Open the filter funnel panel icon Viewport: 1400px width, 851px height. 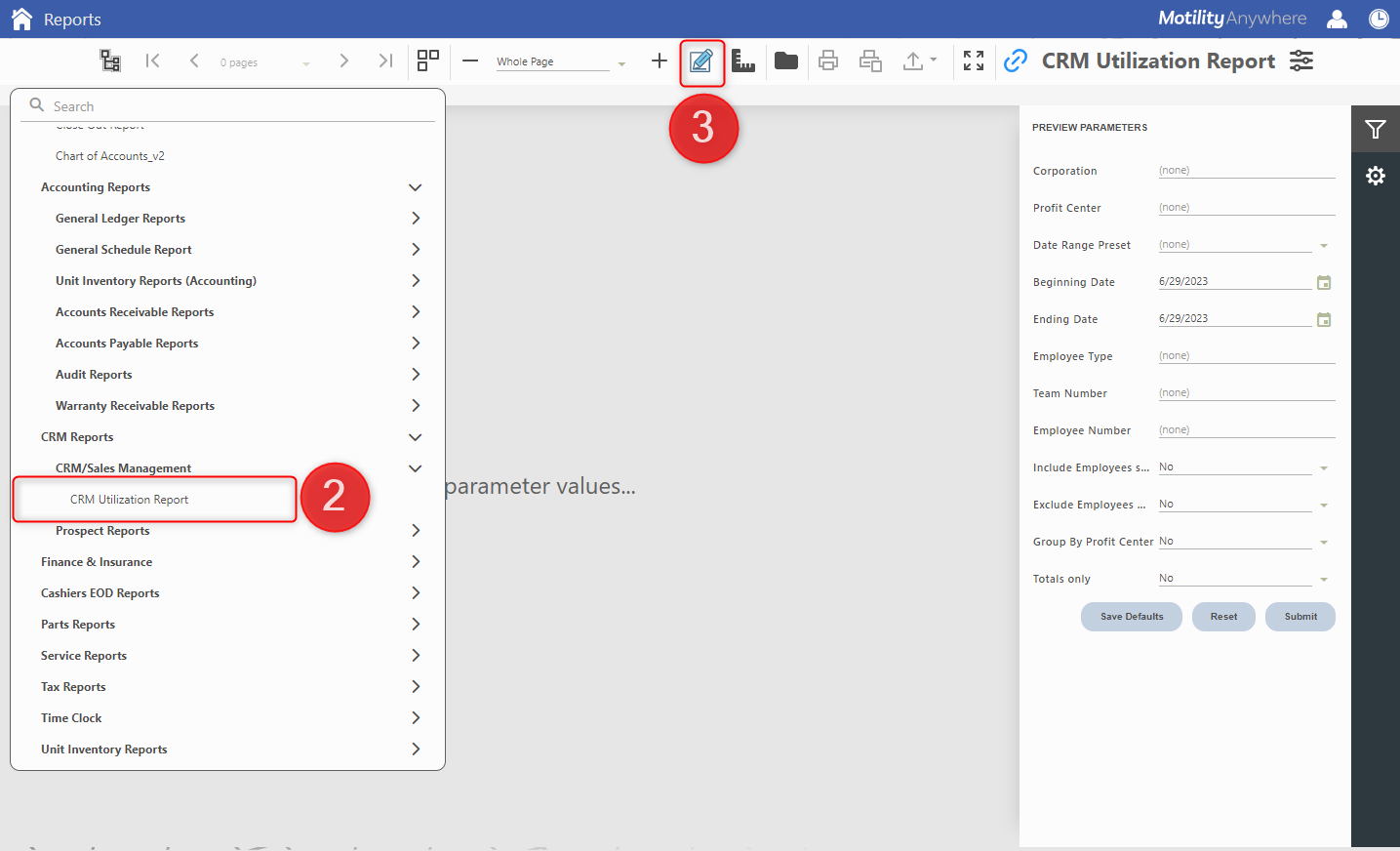click(1375, 129)
